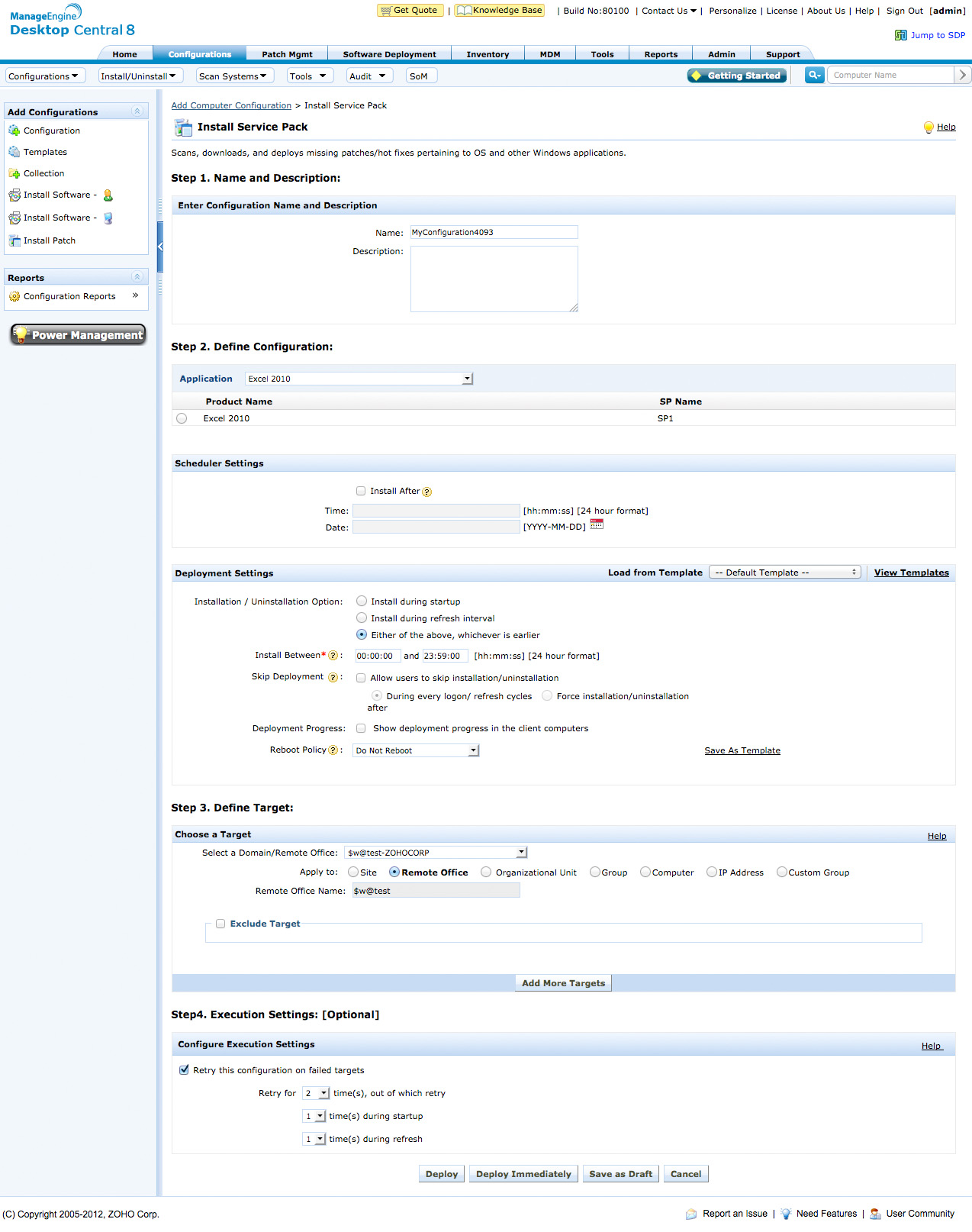Open the times during refresh dropdown
This screenshot has height=1232, width=972.
pyautogui.click(x=314, y=1139)
